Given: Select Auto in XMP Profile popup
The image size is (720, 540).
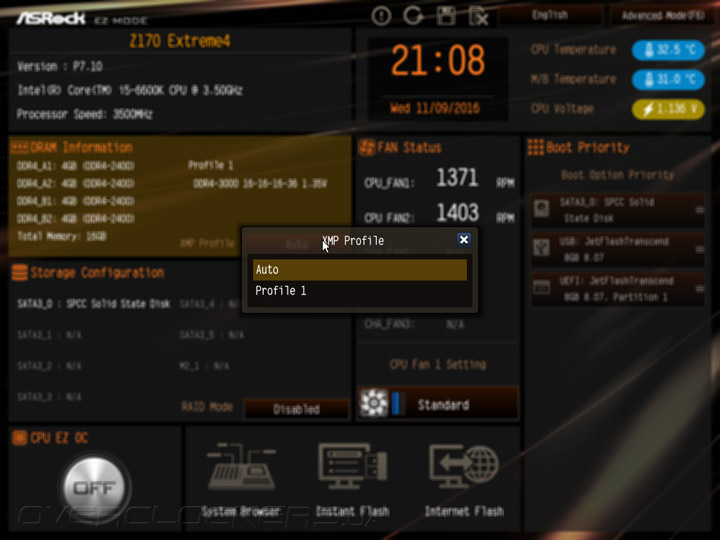Looking at the screenshot, I should (360, 270).
